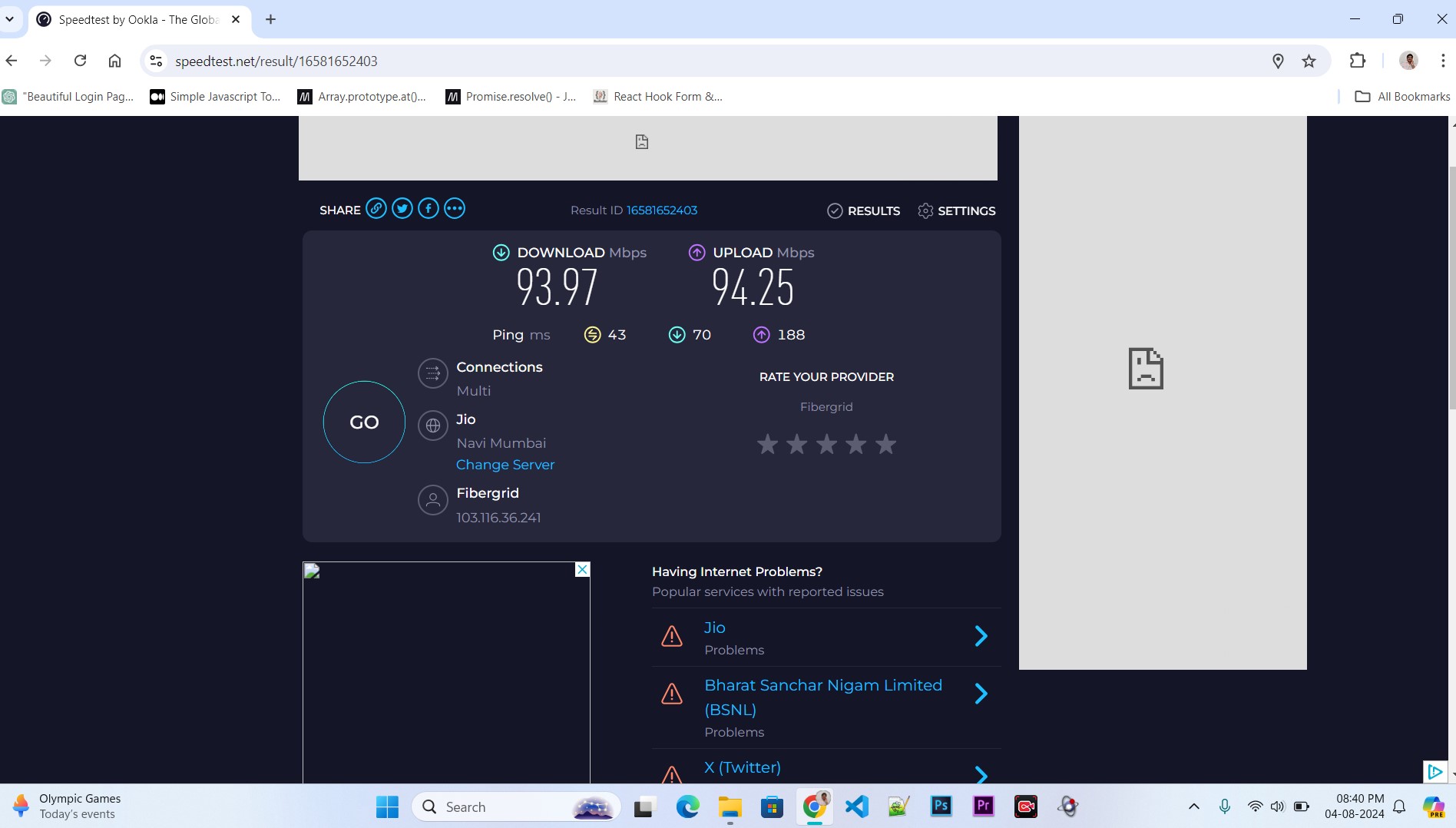1456x828 pixels.
Task: Expand X (Twitter) problems chevron
Action: point(981,774)
